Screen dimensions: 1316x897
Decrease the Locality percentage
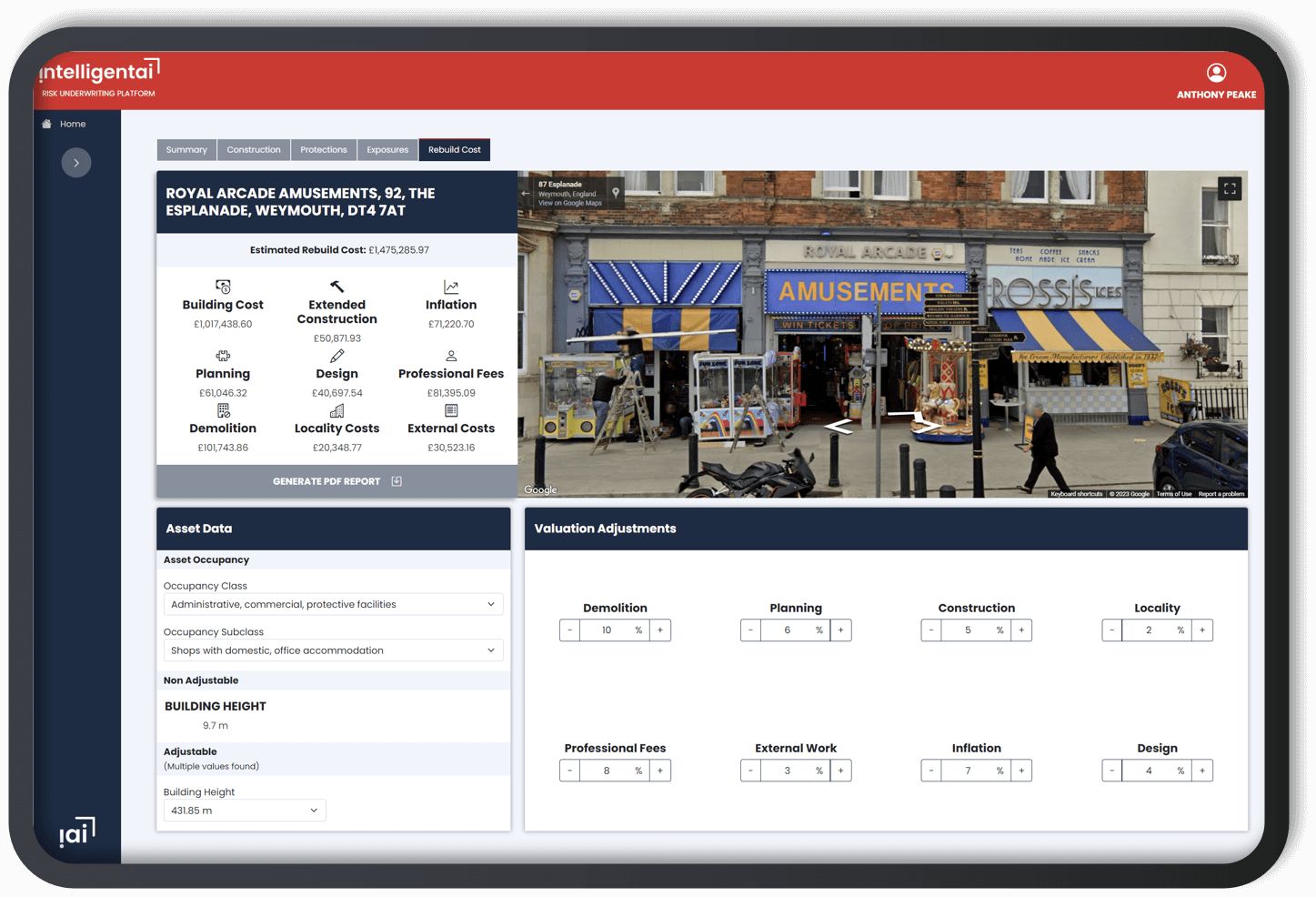[1111, 630]
